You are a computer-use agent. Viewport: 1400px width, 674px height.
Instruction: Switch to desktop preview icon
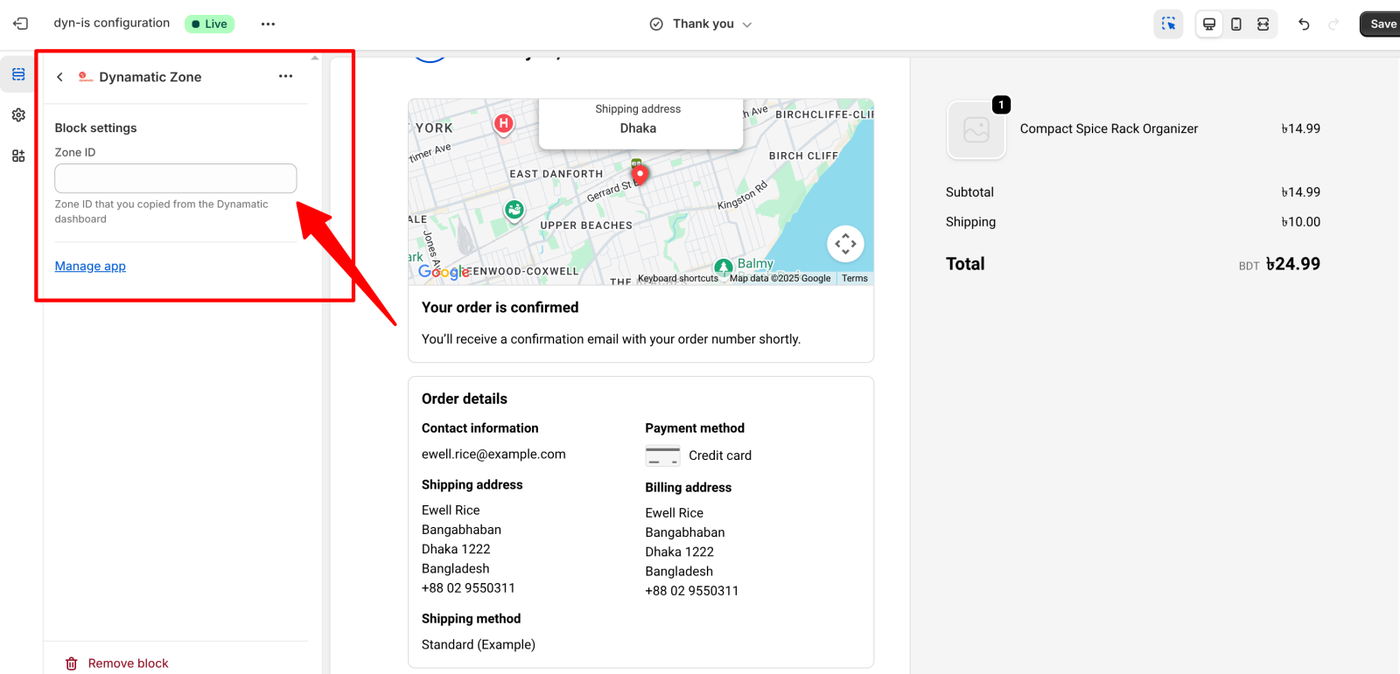pyautogui.click(x=1209, y=24)
